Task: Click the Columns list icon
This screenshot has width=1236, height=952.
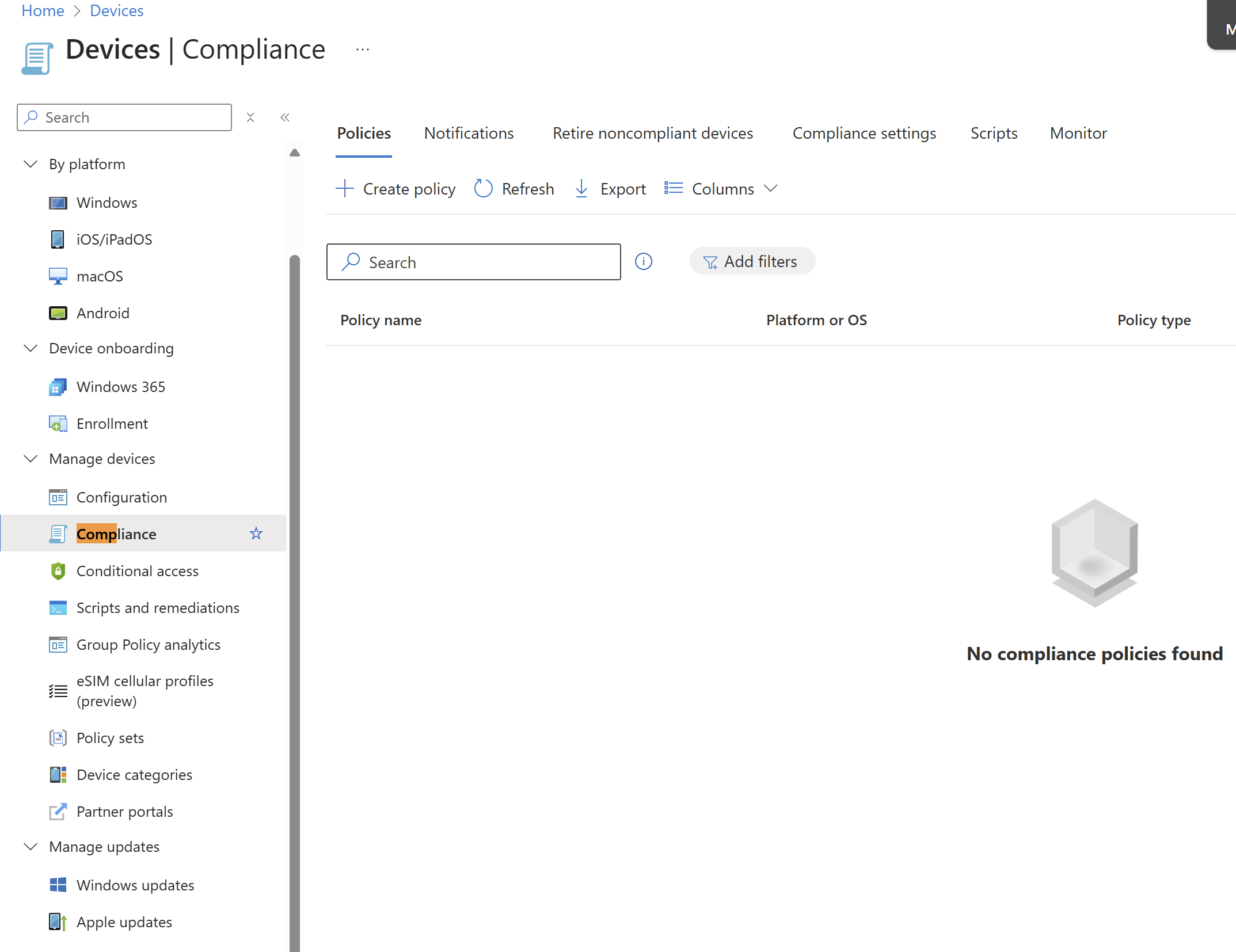Action: click(674, 188)
